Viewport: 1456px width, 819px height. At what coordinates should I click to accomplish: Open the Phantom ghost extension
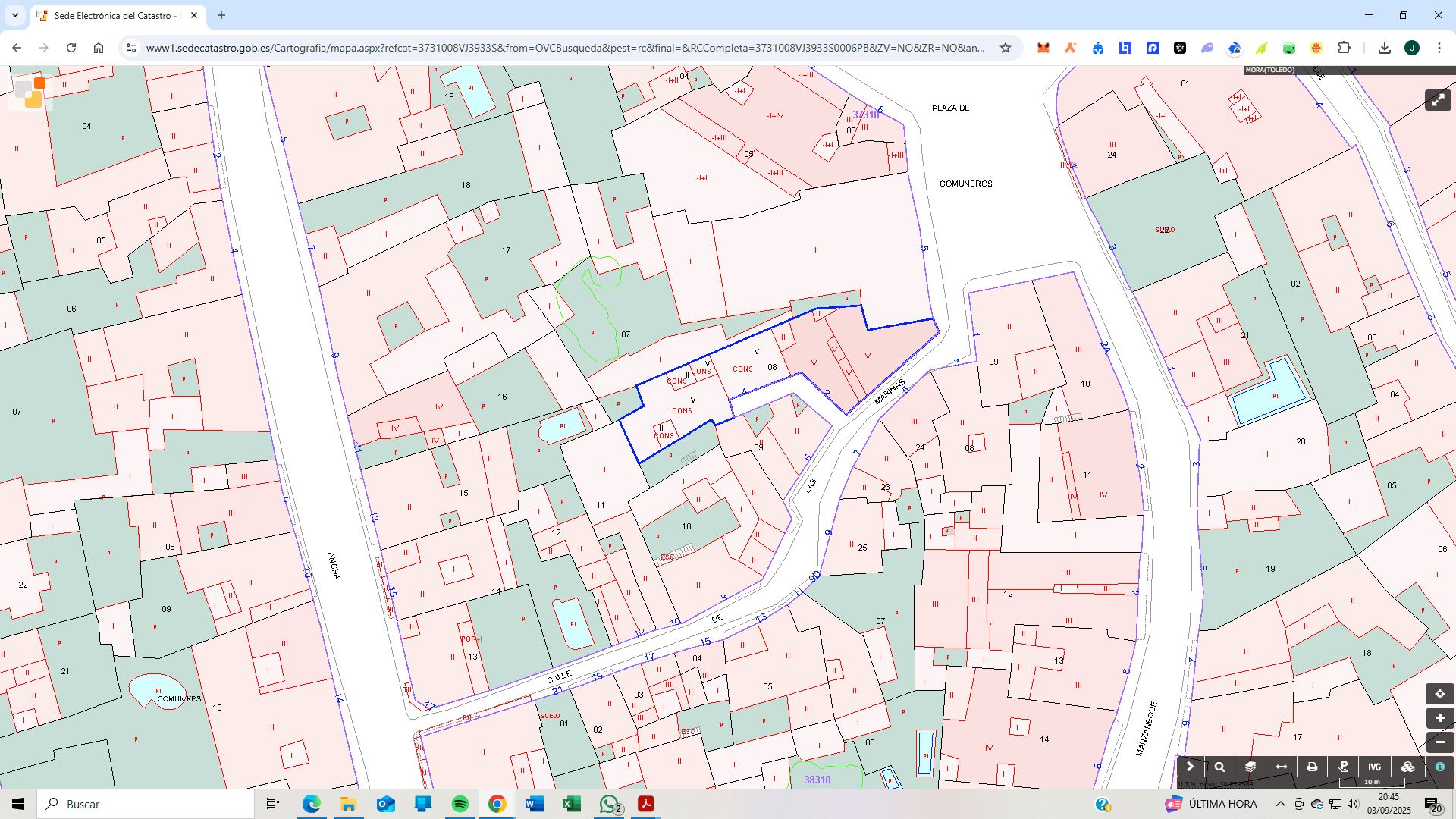pyautogui.click(x=1207, y=48)
